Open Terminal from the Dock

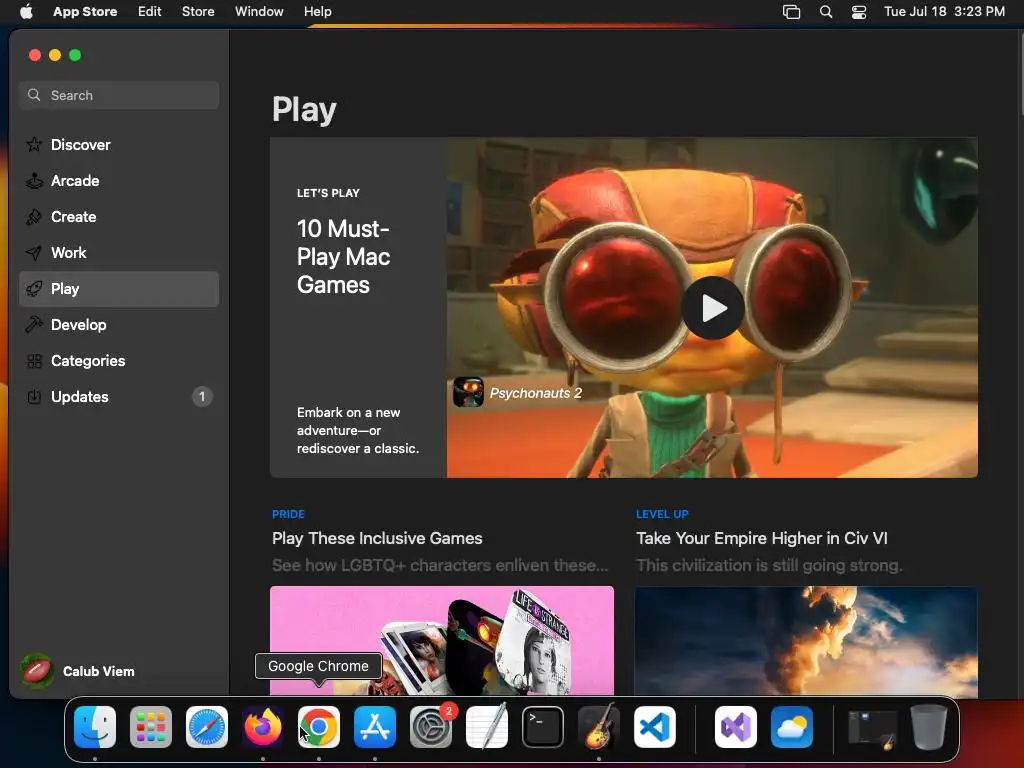coord(543,727)
